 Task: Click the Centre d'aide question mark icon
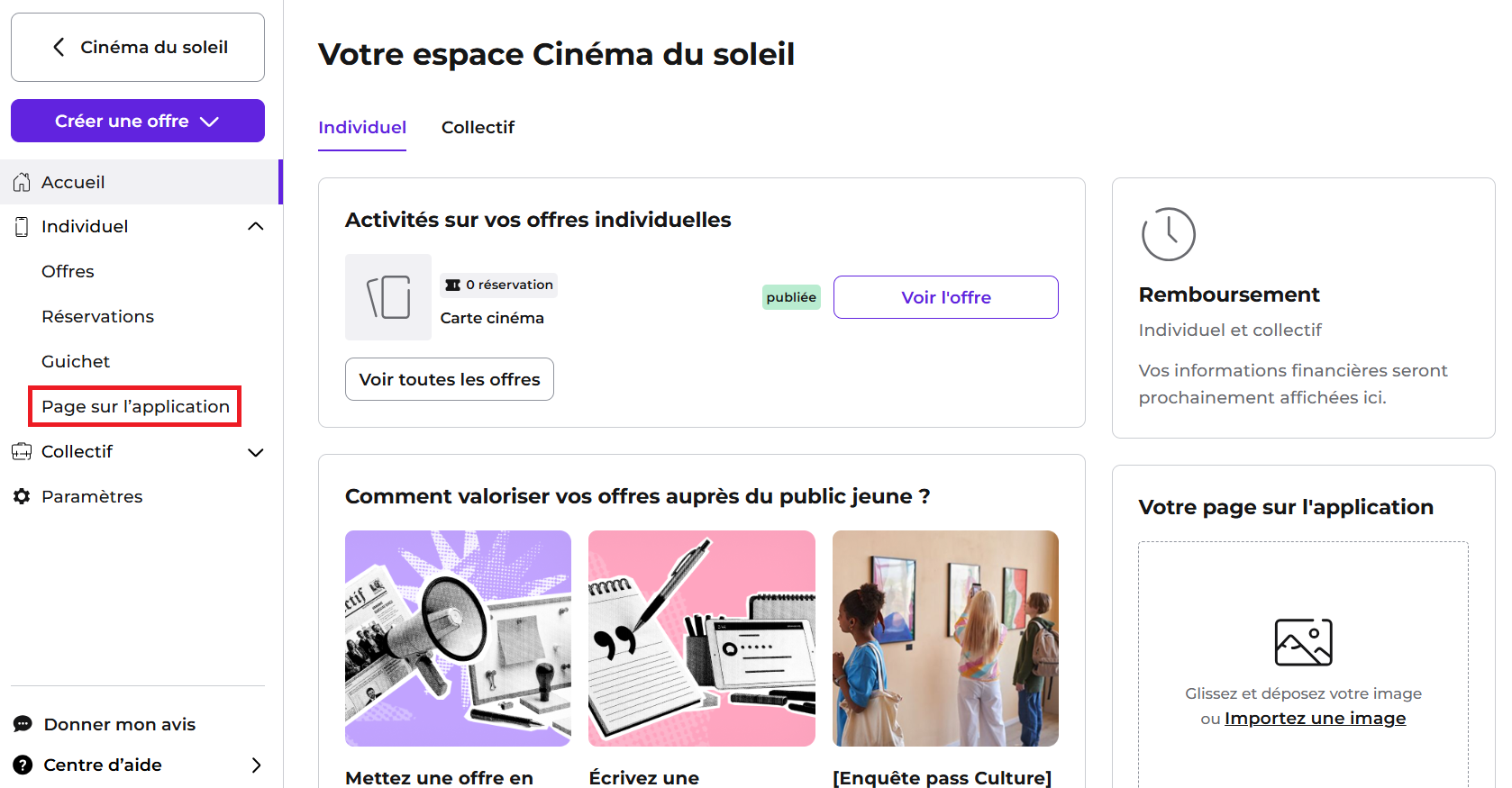(x=23, y=765)
